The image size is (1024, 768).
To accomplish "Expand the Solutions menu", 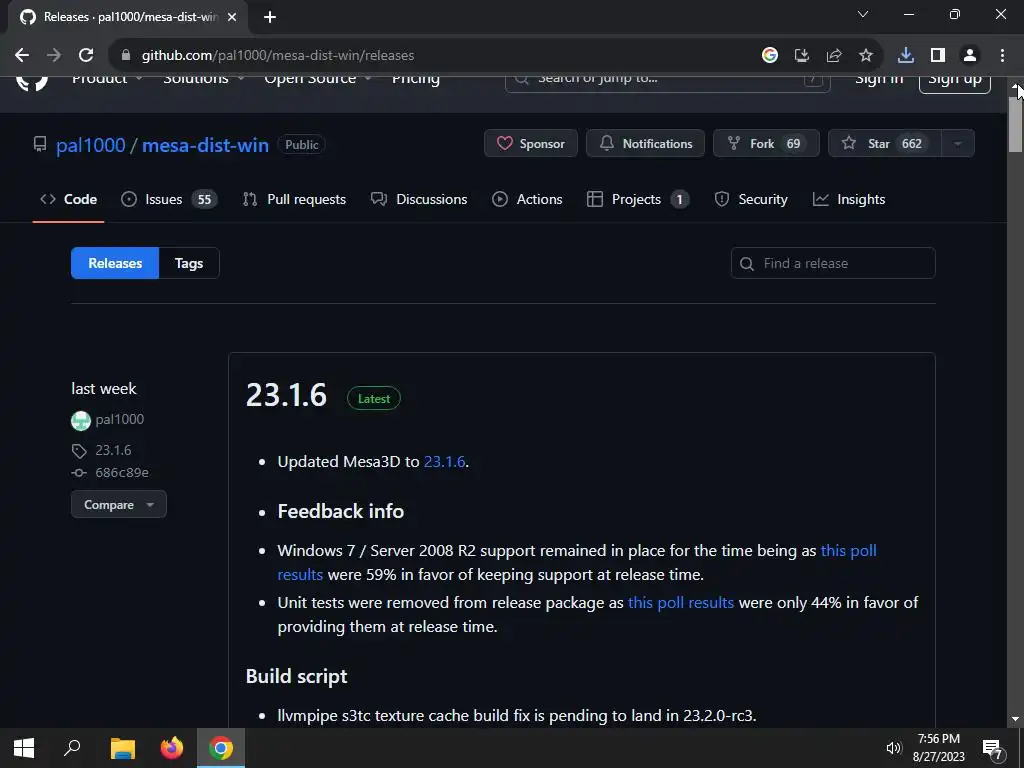I will [x=204, y=79].
